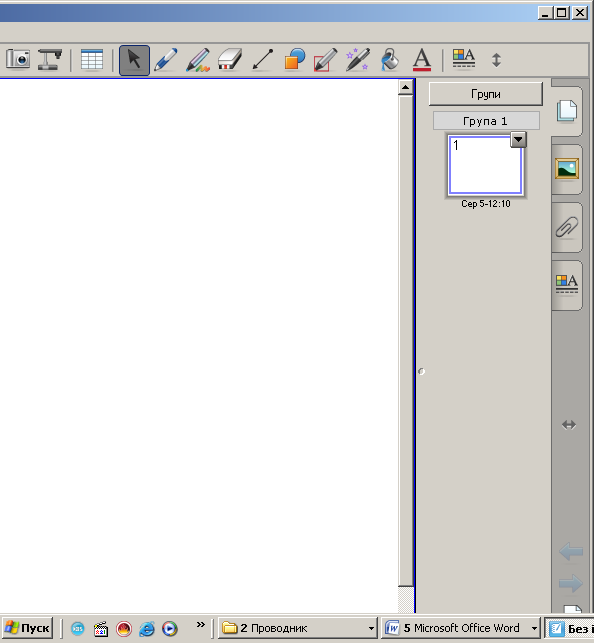This screenshot has width=594, height=643.
Task: Open the 5 Microsoft Office Word taskbar group
Action: pos(460,628)
